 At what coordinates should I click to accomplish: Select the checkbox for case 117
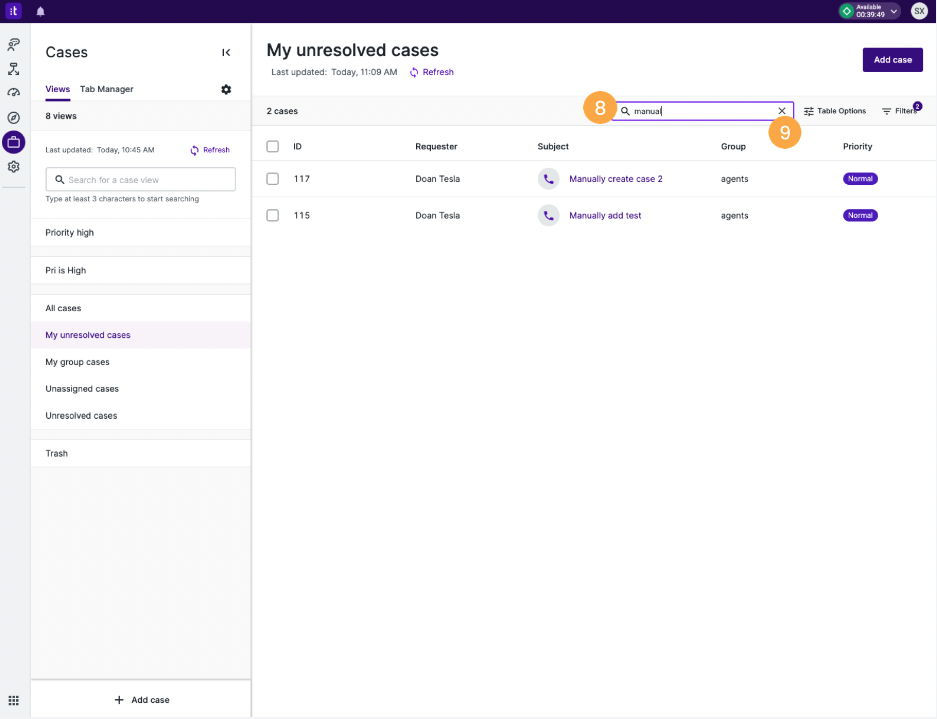(272, 179)
